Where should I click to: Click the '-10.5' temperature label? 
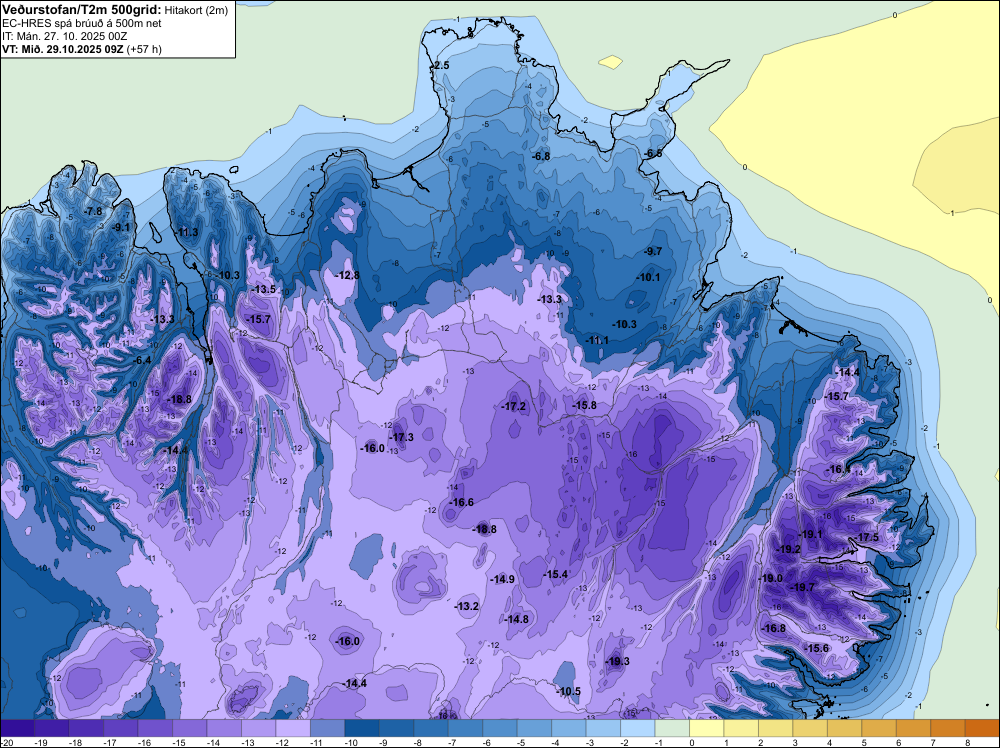(568, 691)
